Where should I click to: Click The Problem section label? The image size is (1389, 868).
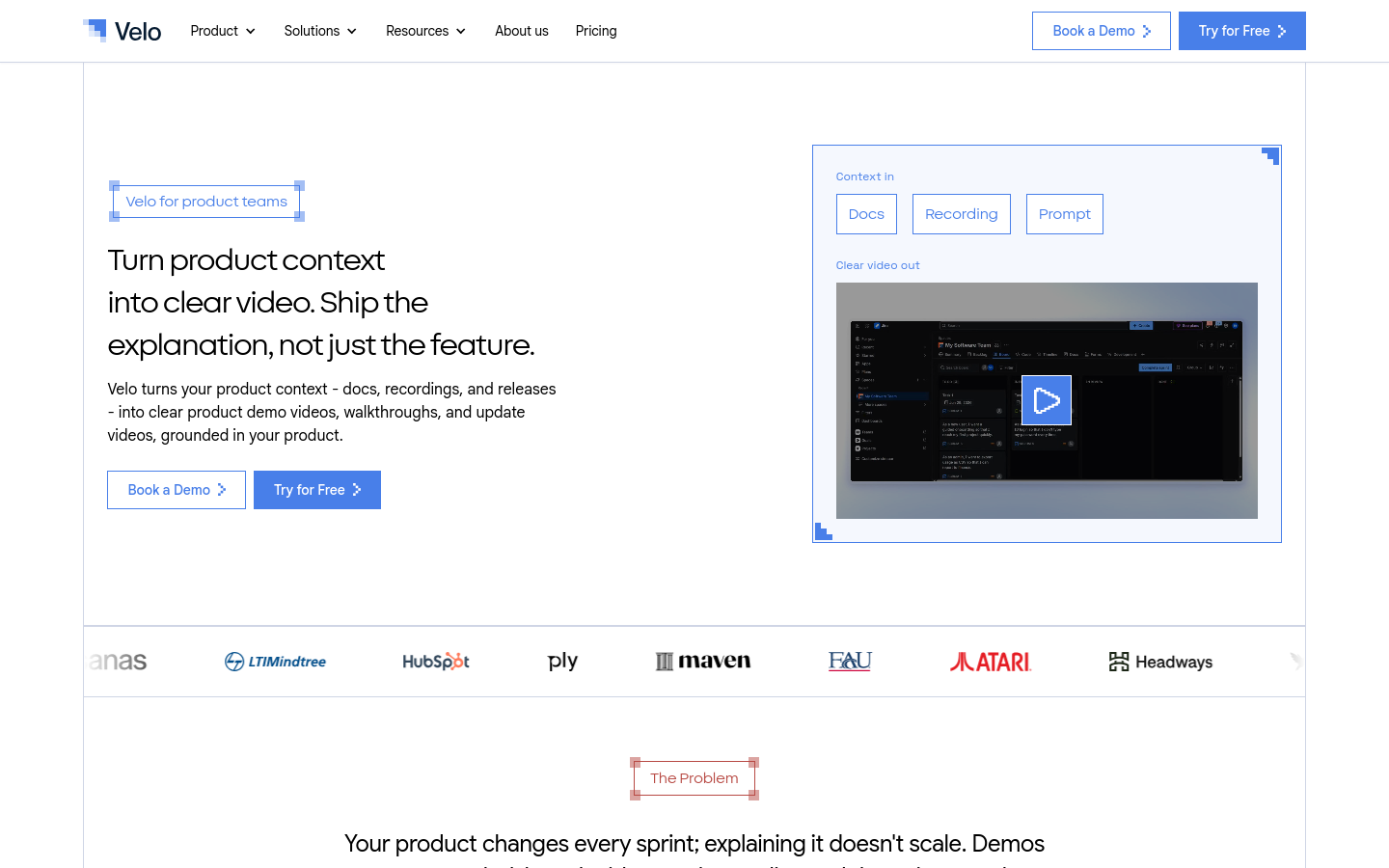[x=694, y=778]
